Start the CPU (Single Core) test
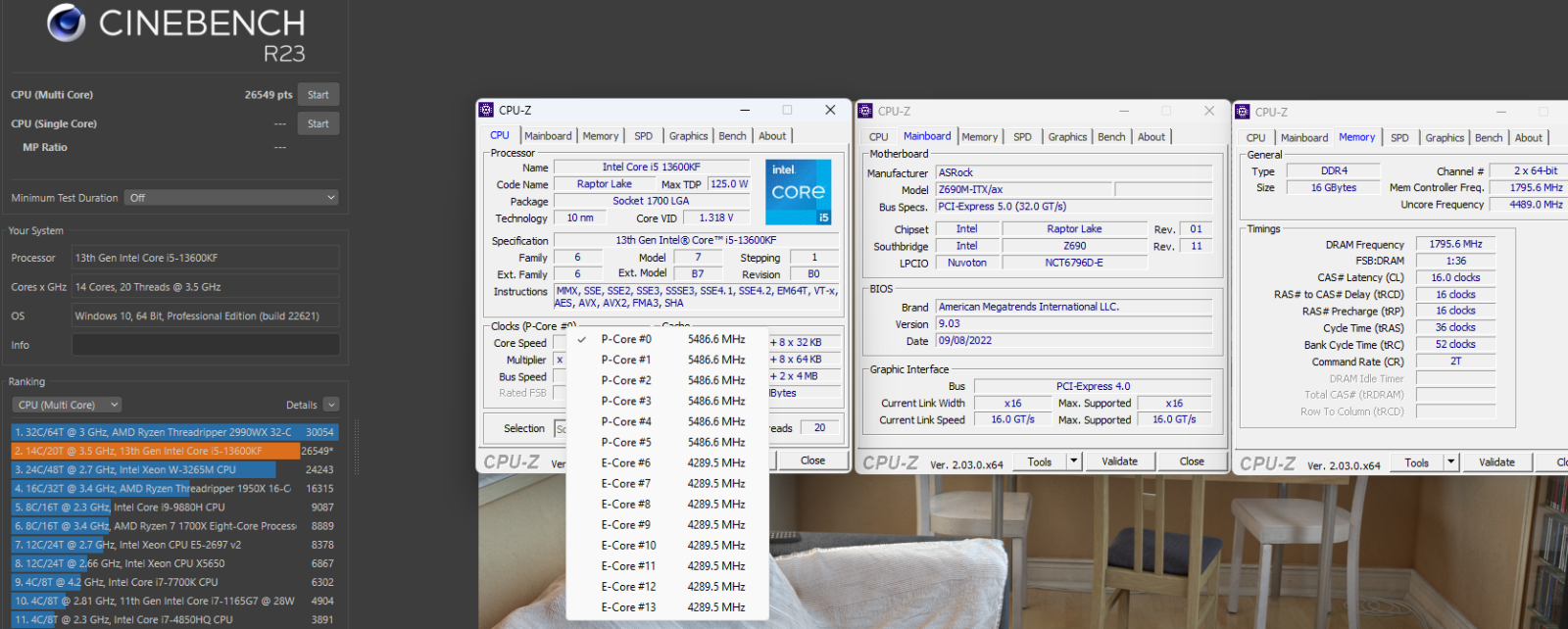Screen dimensions: 1568x629 (318, 123)
